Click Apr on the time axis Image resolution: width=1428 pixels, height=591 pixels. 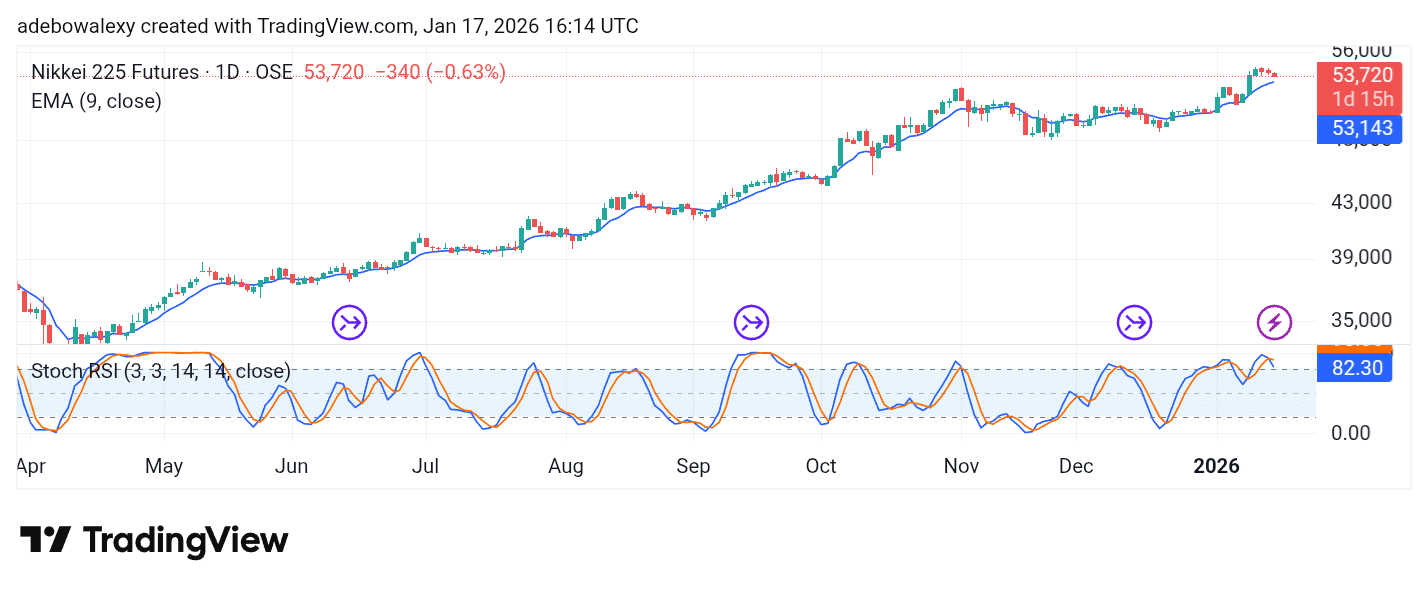31,465
